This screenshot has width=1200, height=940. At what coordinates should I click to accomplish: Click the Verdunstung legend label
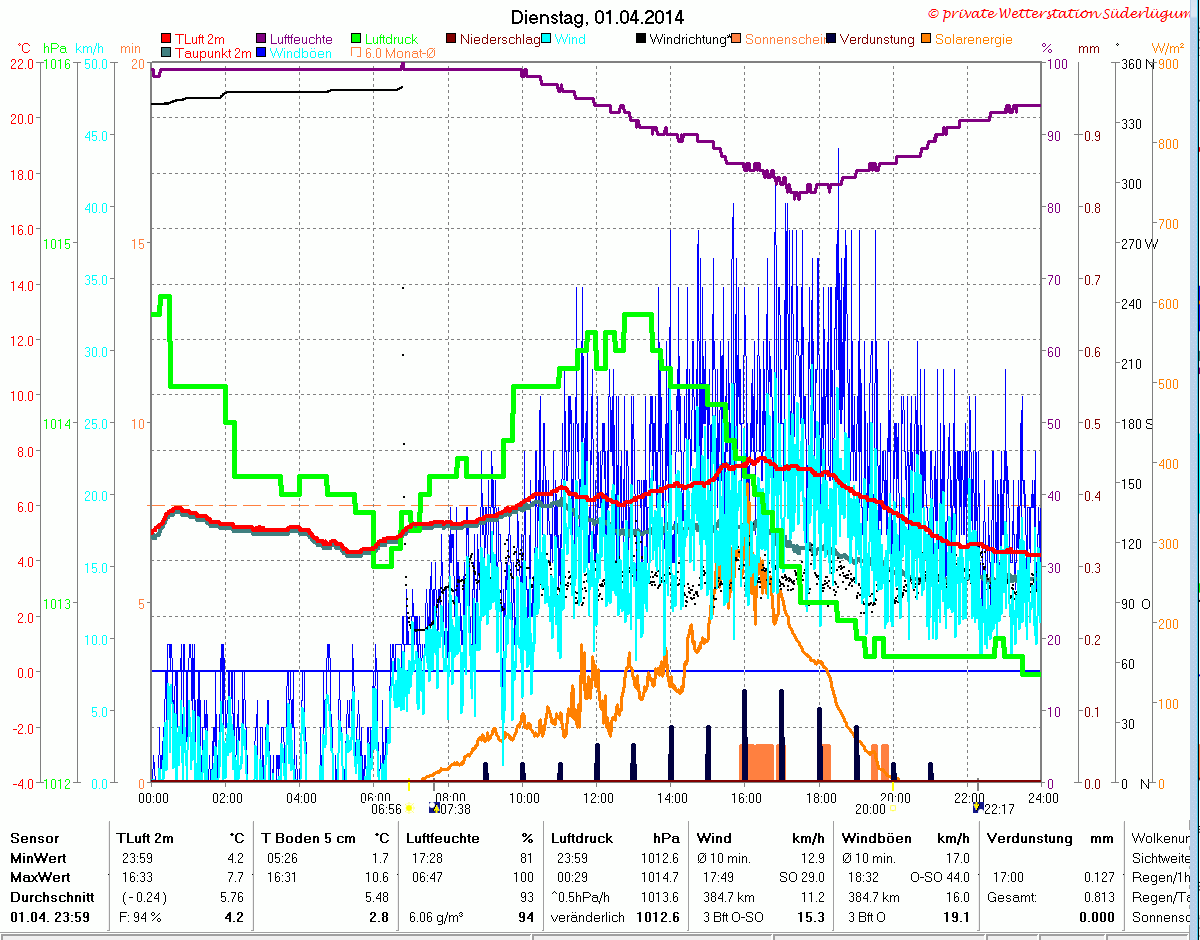coord(877,40)
